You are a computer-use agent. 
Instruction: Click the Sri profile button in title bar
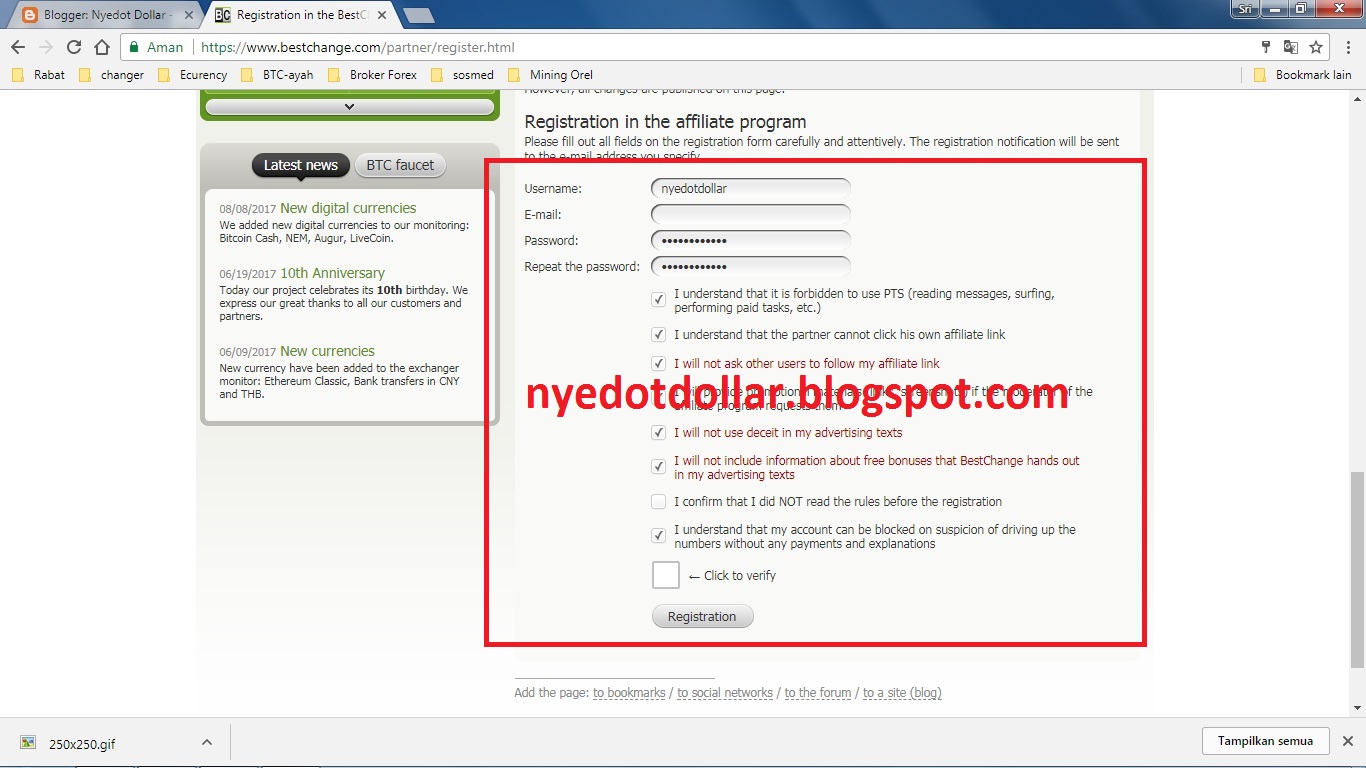1245,8
